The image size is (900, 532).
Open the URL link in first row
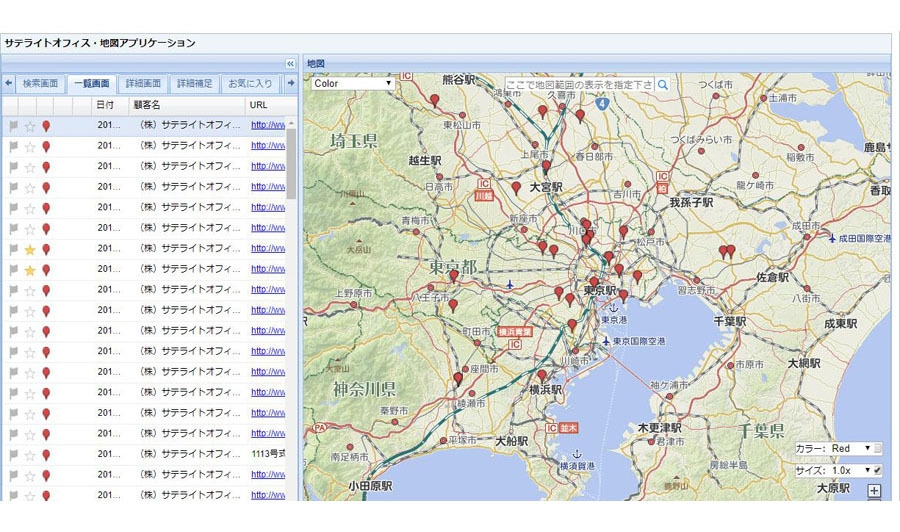click(x=268, y=126)
